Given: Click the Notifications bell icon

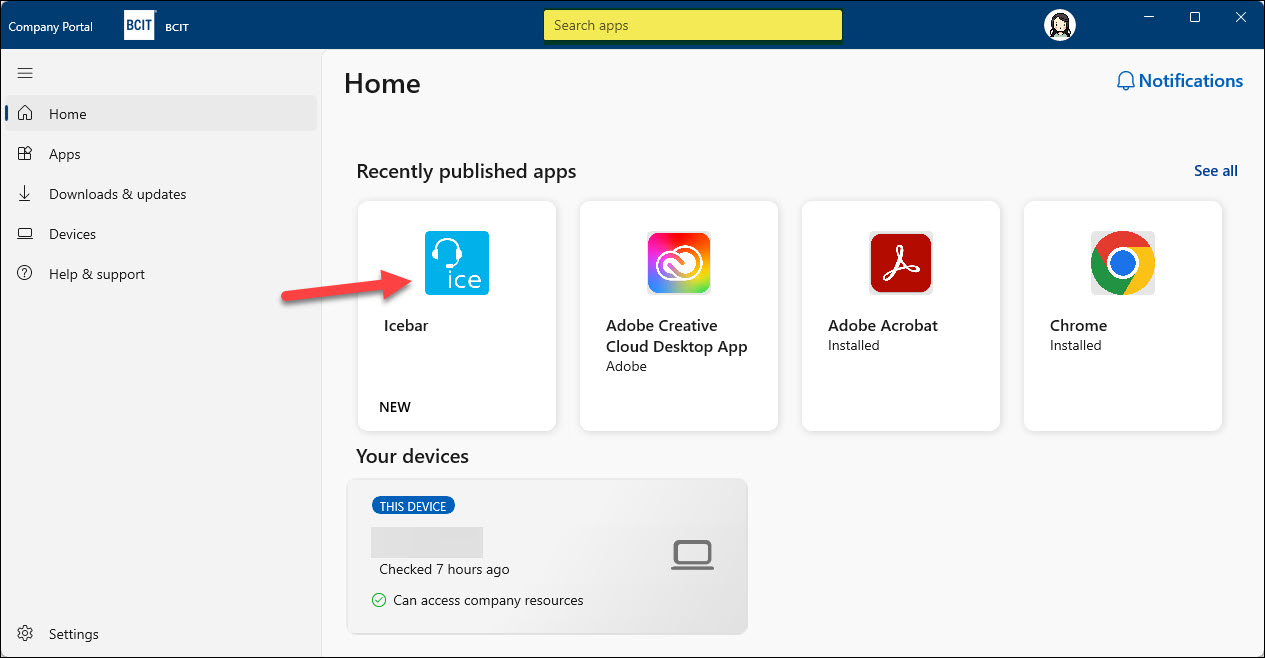Looking at the screenshot, I should point(1125,80).
